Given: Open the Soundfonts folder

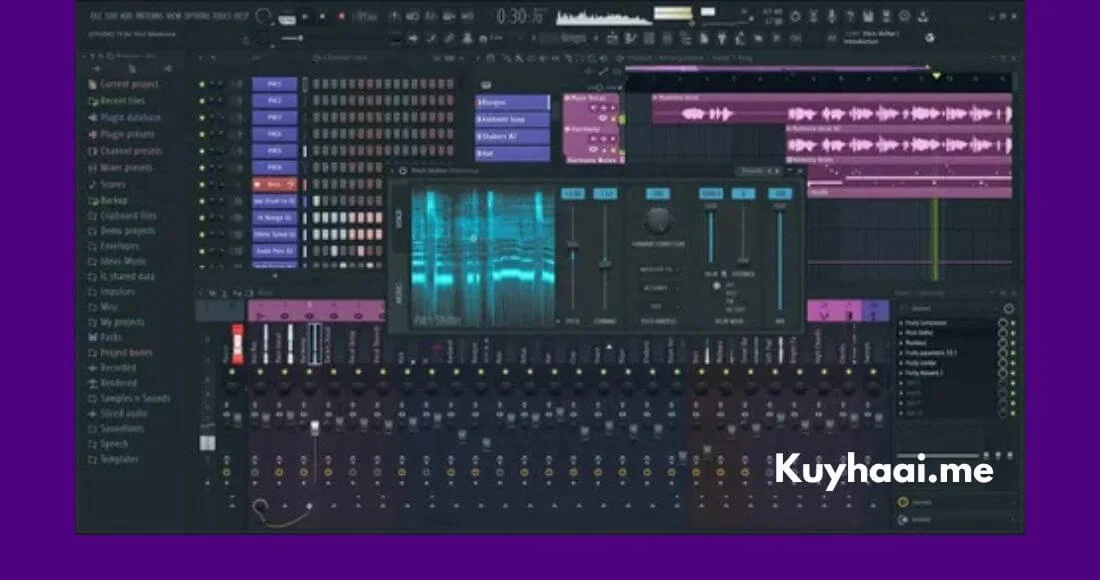Looking at the screenshot, I should pos(116,429).
